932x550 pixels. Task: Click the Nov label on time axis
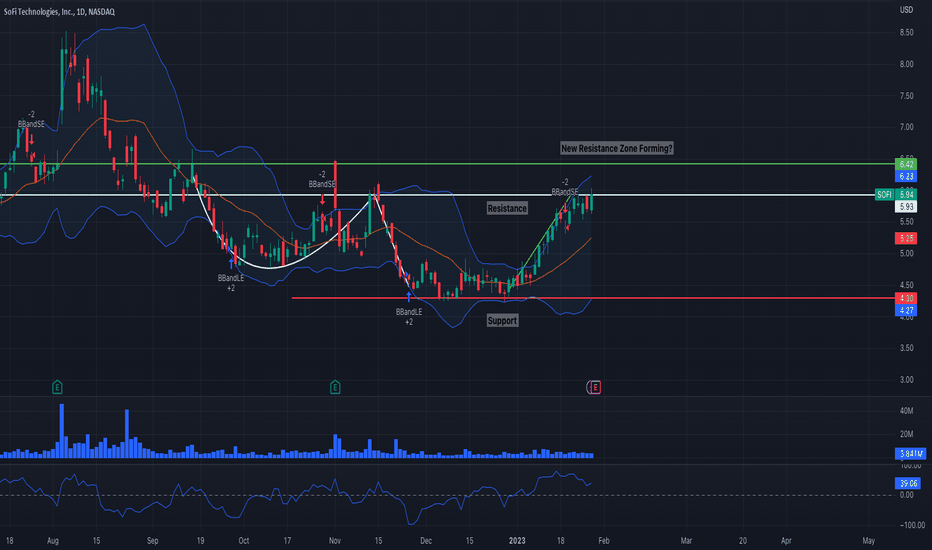[x=335, y=540]
